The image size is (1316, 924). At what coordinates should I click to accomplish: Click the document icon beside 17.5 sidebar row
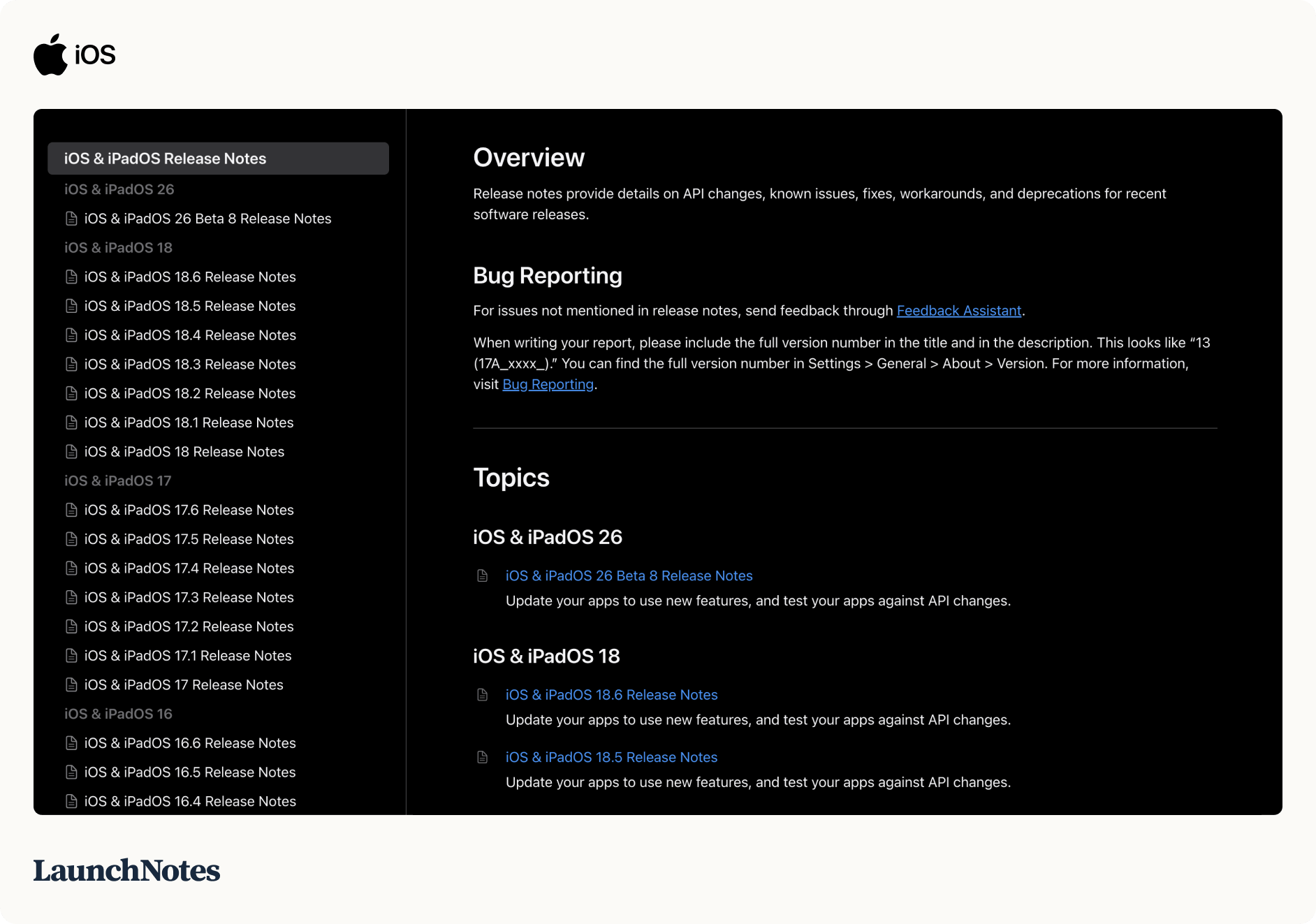coord(71,539)
